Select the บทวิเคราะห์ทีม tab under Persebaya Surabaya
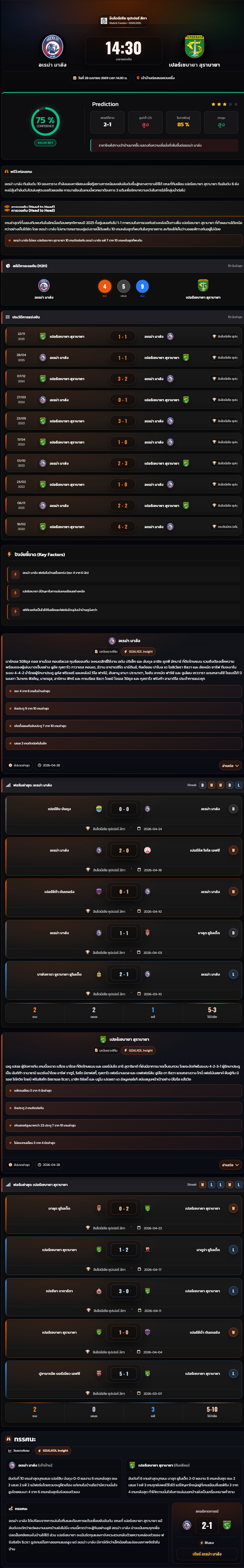244x1568 pixels. (106, 1050)
